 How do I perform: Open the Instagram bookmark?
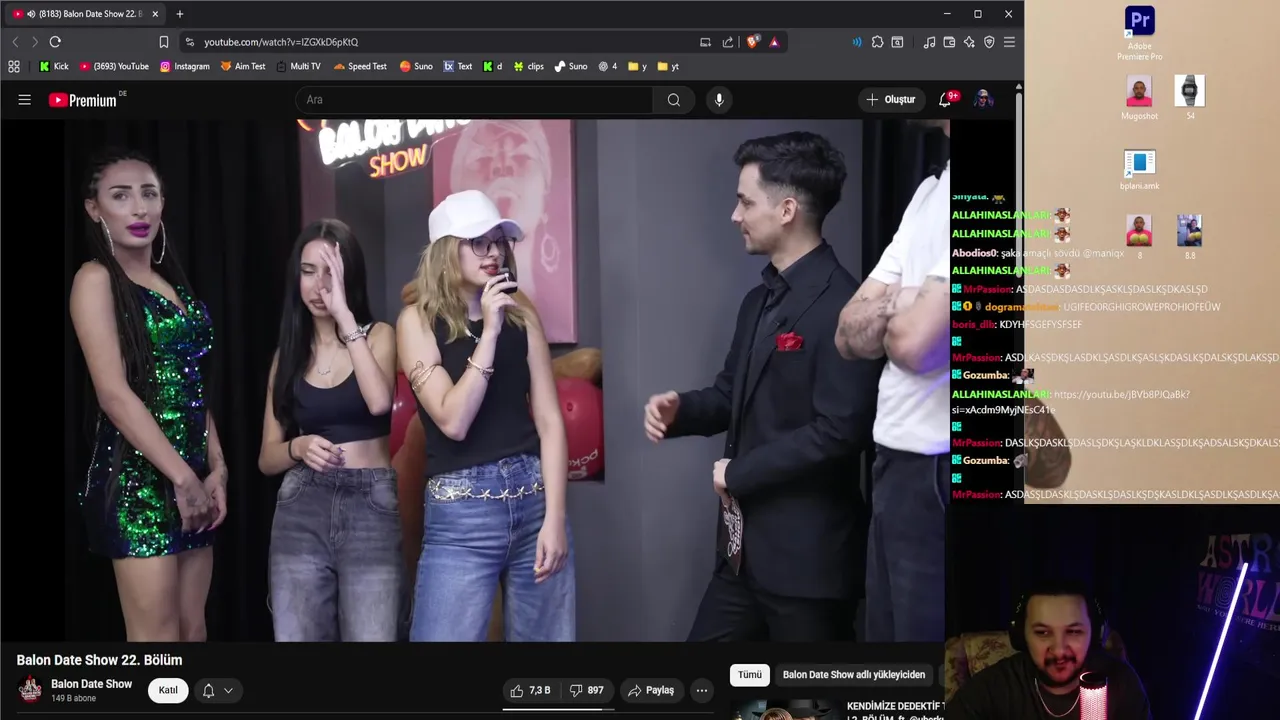tap(184, 66)
